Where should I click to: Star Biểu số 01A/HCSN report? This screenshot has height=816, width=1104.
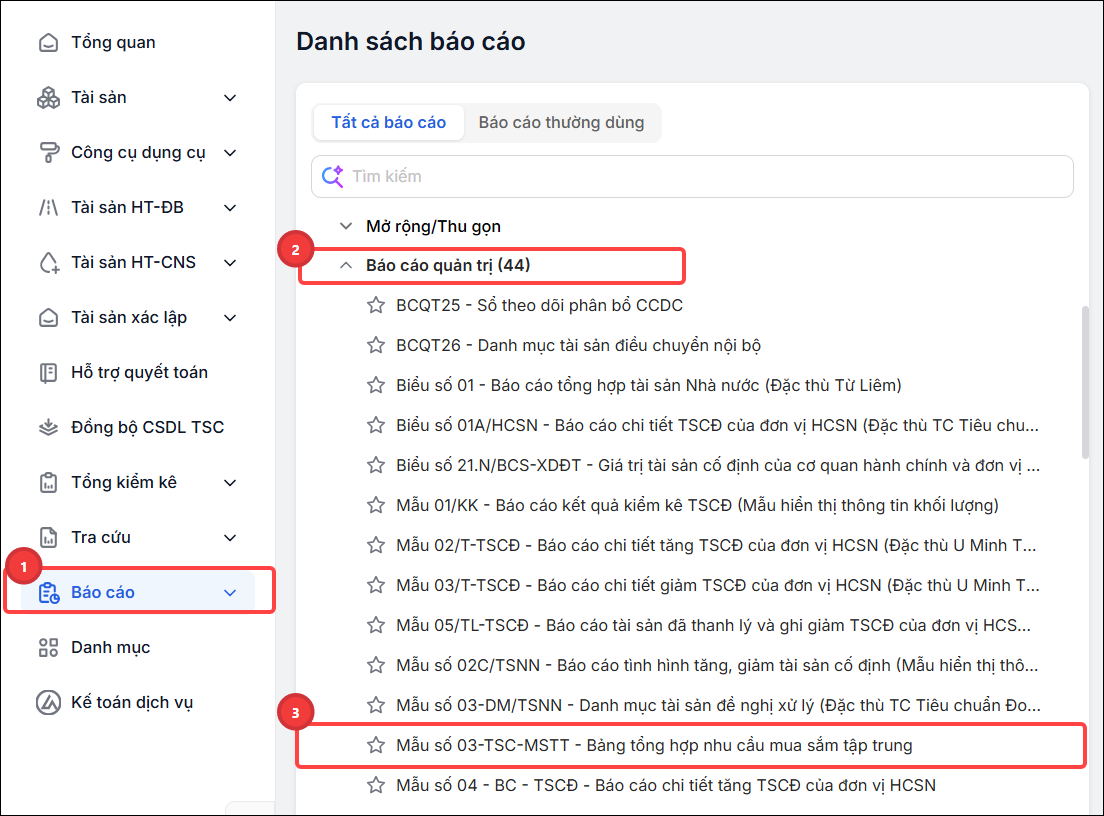coord(376,425)
